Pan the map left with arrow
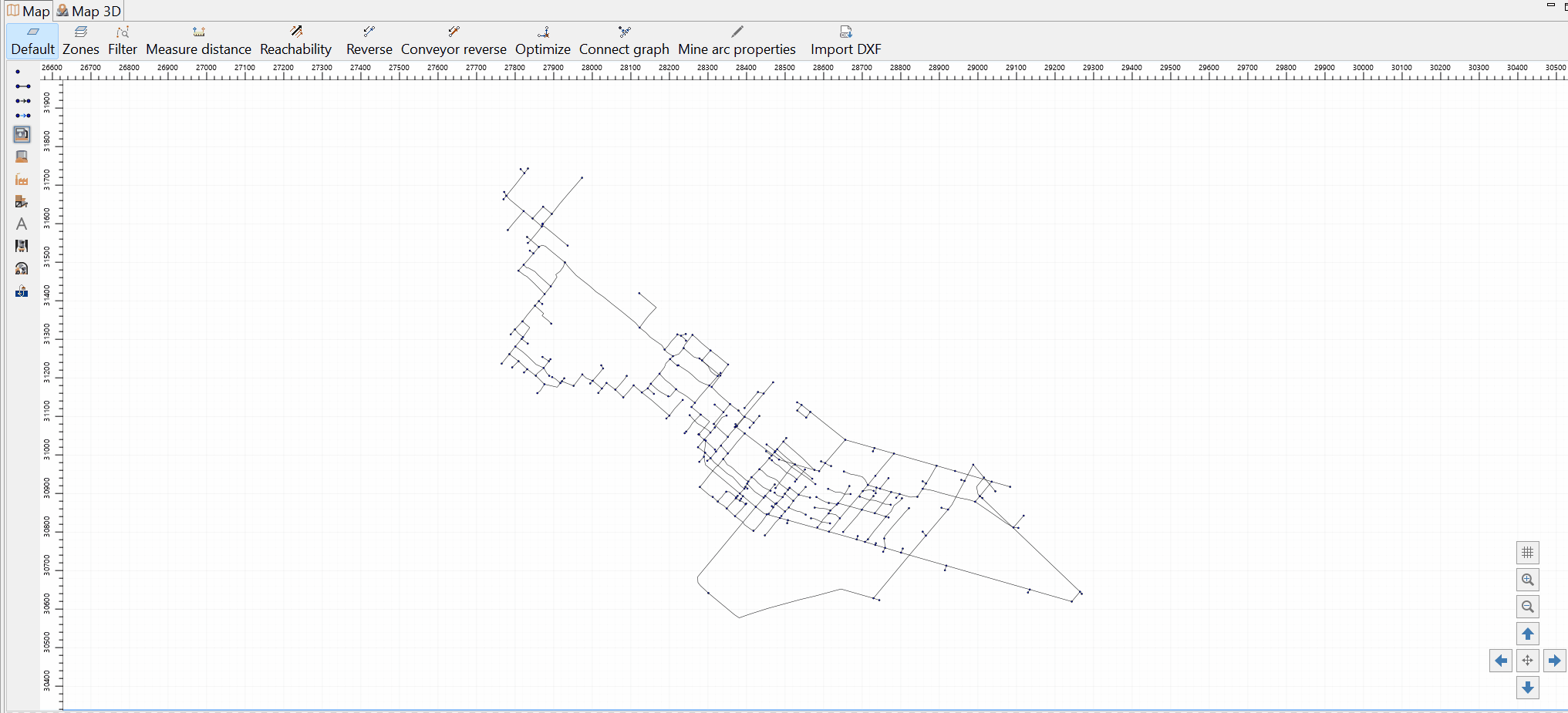Screen dimensions: 1568x713 point(1500,661)
